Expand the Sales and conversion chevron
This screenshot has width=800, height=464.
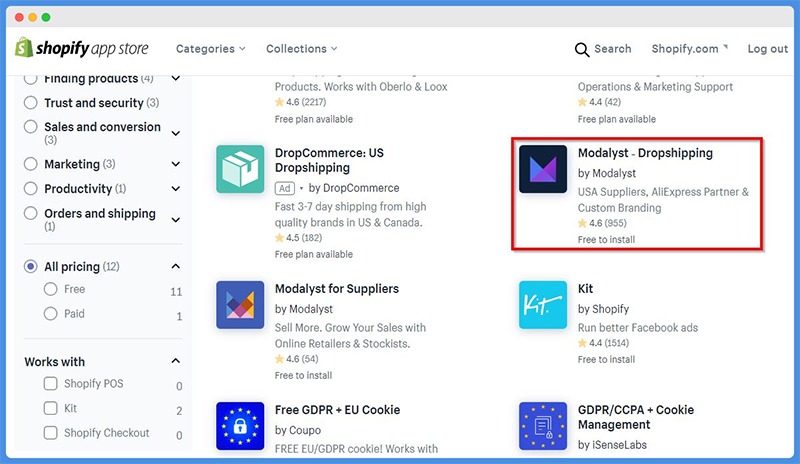[176, 133]
